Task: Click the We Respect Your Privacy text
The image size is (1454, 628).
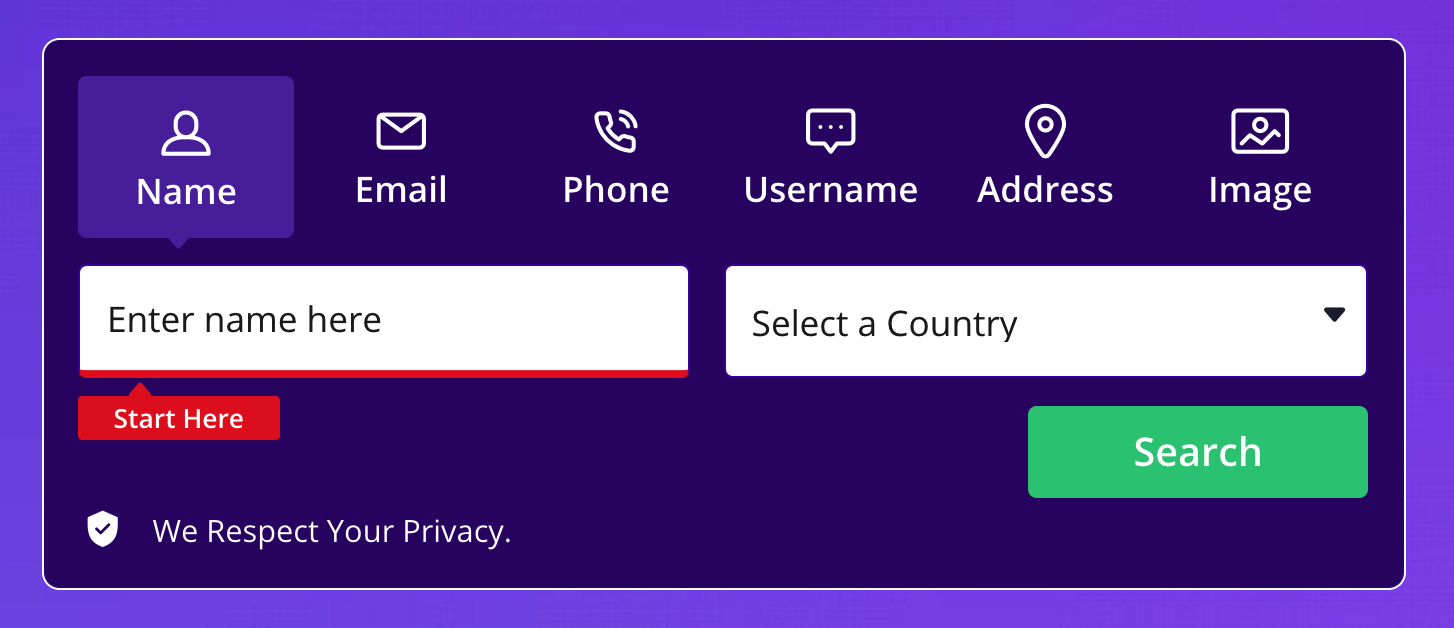Action: tap(332, 531)
